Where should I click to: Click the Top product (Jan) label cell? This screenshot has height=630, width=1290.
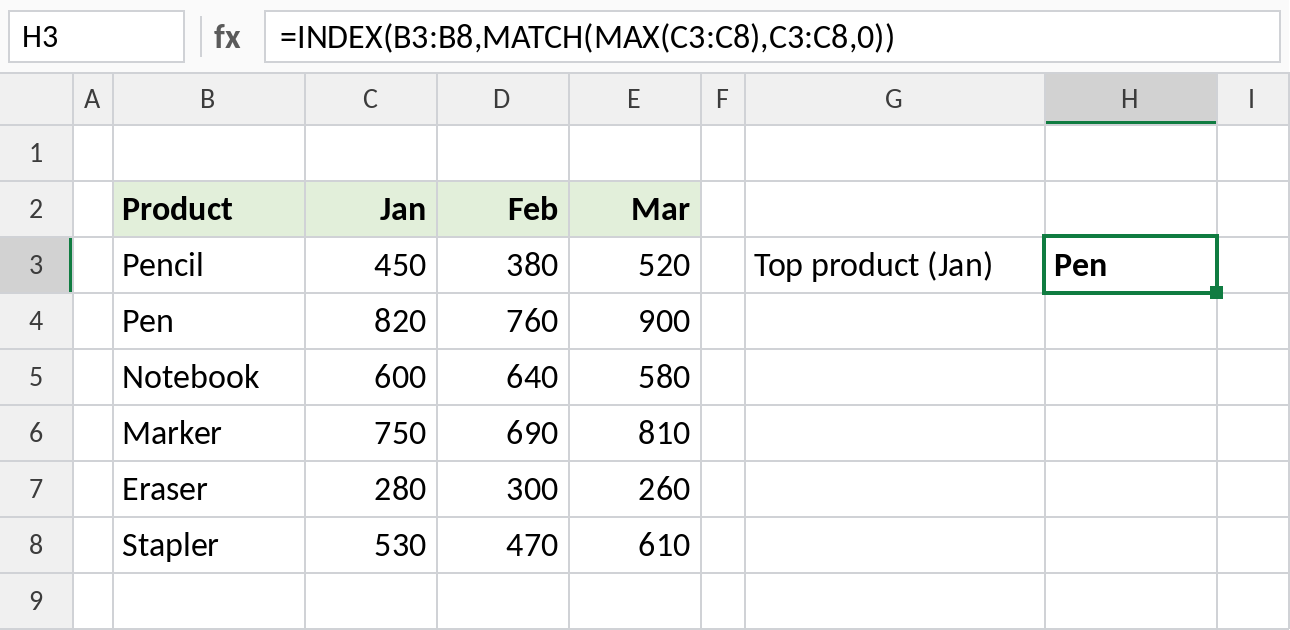895,265
